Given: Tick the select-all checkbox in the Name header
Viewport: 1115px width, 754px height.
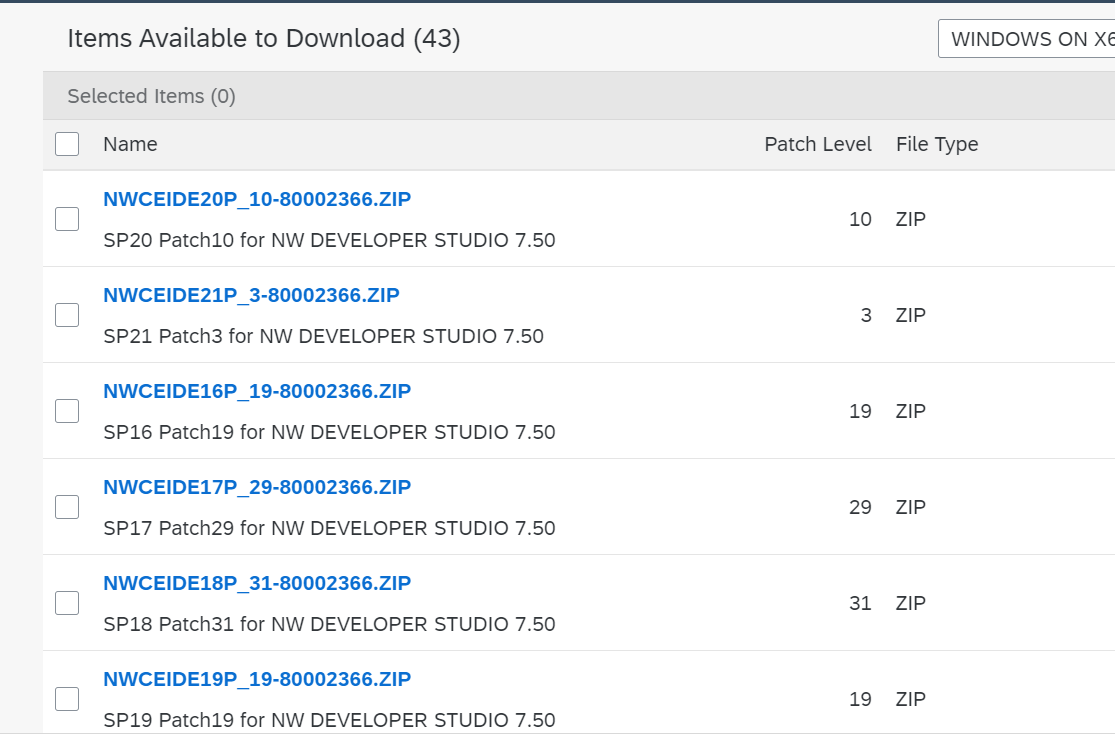Looking at the screenshot, I should pos(67,144).
